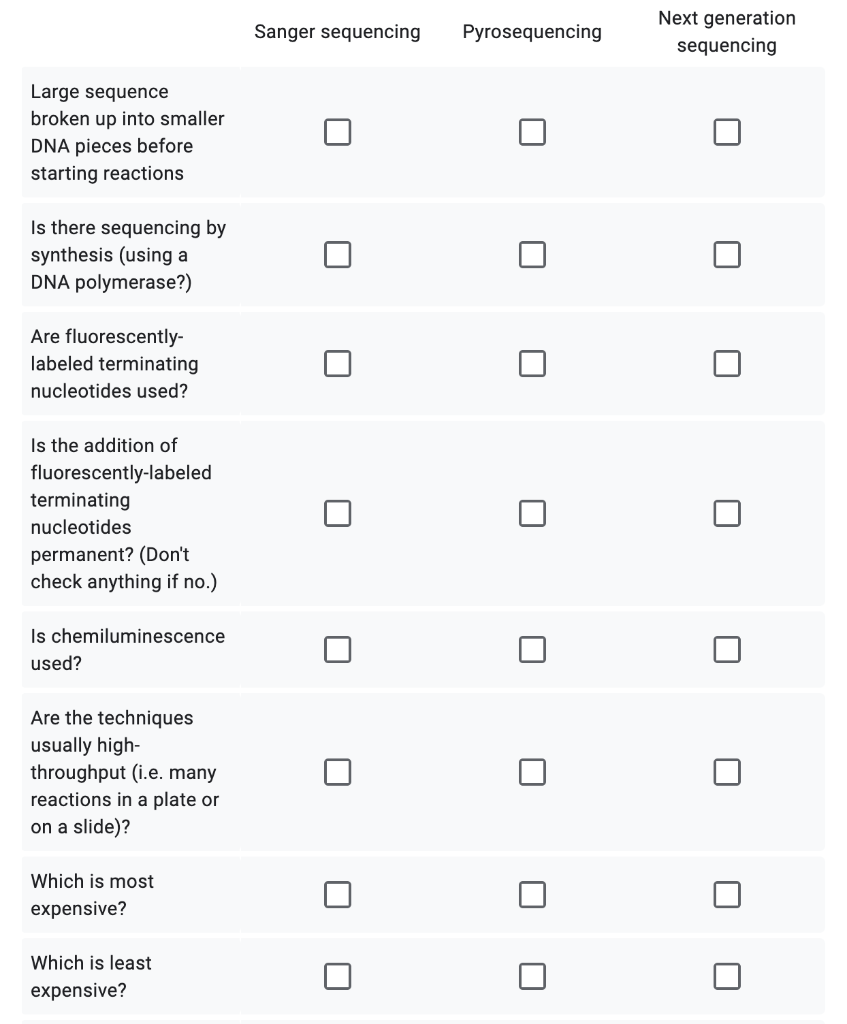Mark Pyrosequencing for permanent terminating nucleotides
The width and height of the screenshot is (847, 1024).
coord(532,513)
